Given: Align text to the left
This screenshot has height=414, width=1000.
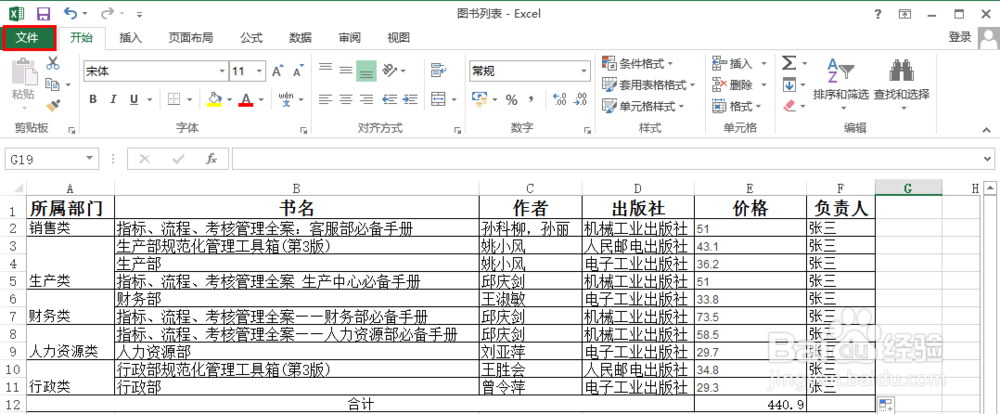Looking at the screenshot, I should coord(326,99).
